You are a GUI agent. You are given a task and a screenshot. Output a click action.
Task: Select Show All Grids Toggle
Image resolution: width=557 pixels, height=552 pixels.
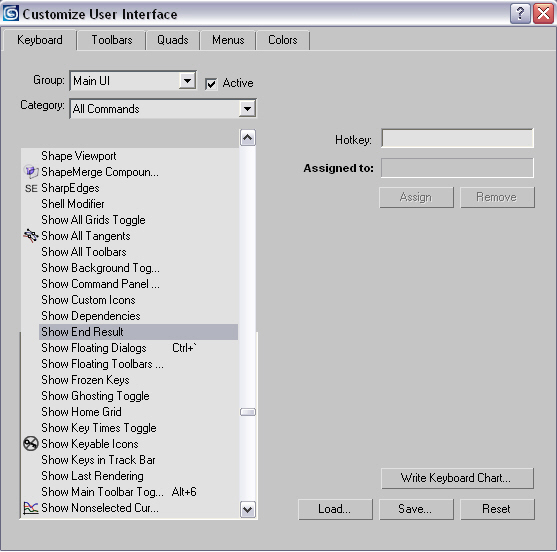[93, 220]
